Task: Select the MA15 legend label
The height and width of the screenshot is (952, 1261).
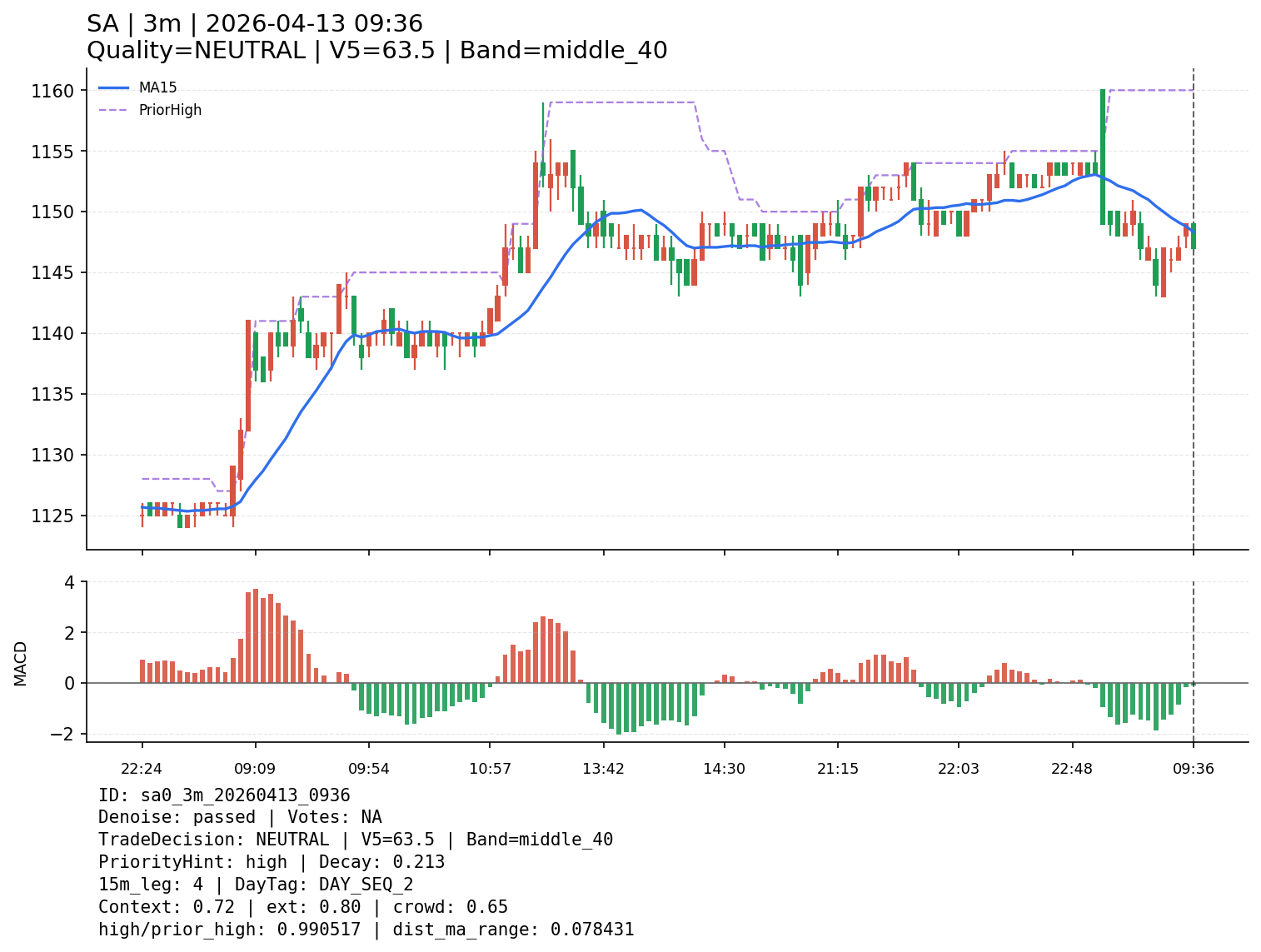Action: click(x=157, y=87)
